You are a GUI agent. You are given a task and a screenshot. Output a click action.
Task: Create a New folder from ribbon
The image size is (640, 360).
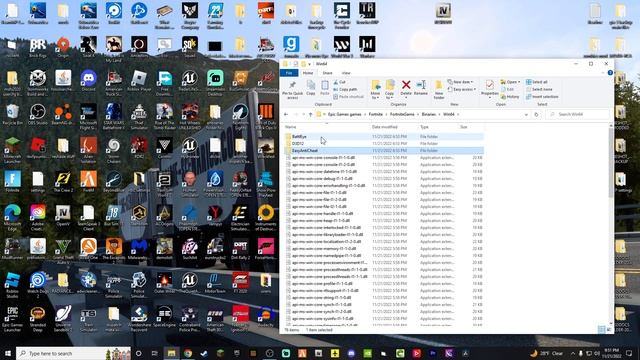pyautogui.click(x=439, y=90)
